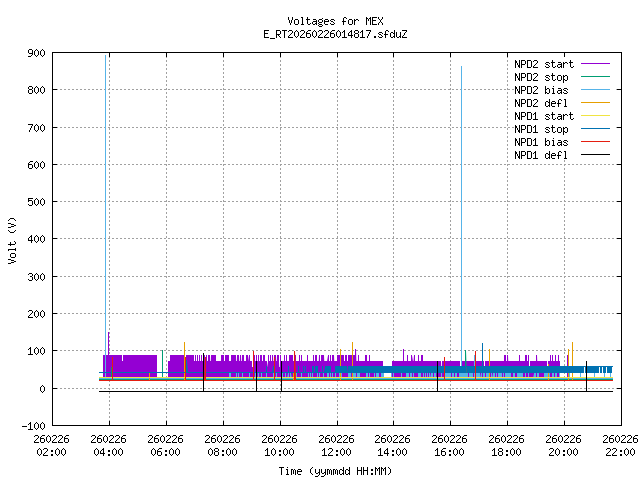Click the -100 value on y-axis

tap(33, 426)
